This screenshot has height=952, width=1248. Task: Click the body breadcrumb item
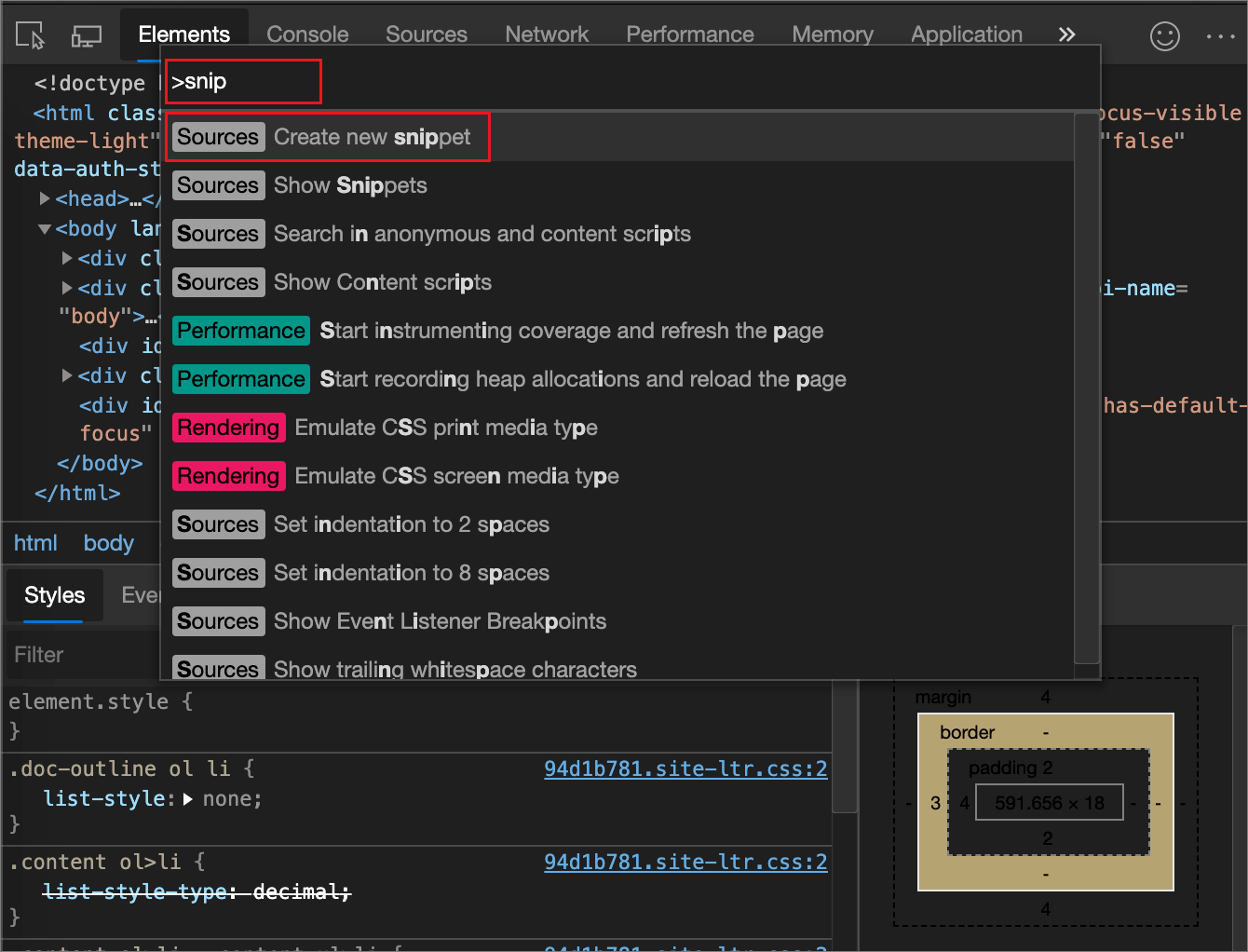point(108,542)
